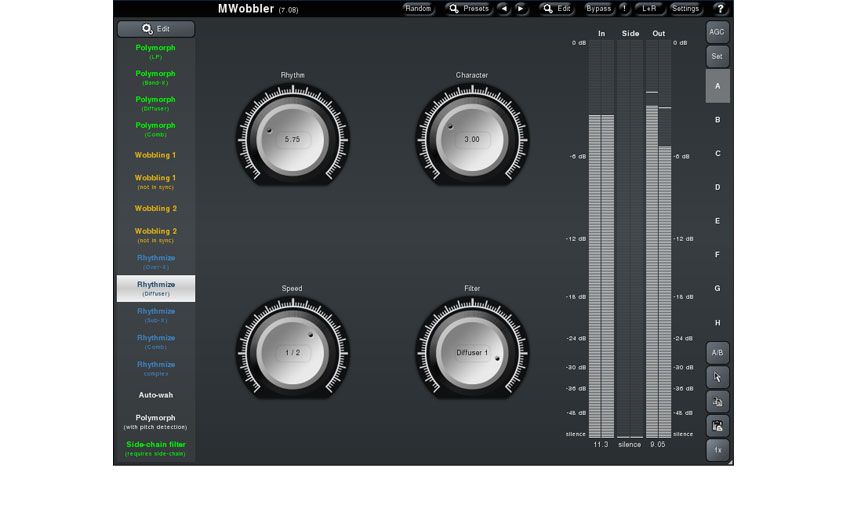The height and width of the screenshot is (505, 850).
Task: Toggle the A/B comparison button
Action: tap(717, 353)
